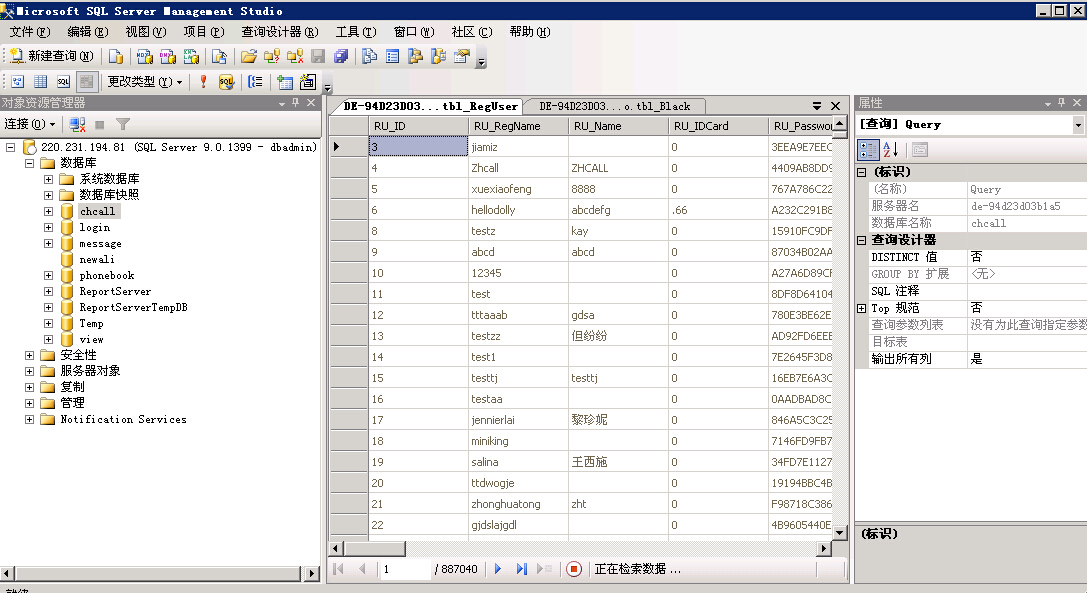Screen dimensions: 1087x593
Task: Jump to last record button
Action: pyautogui.click(x=521, y=569)
